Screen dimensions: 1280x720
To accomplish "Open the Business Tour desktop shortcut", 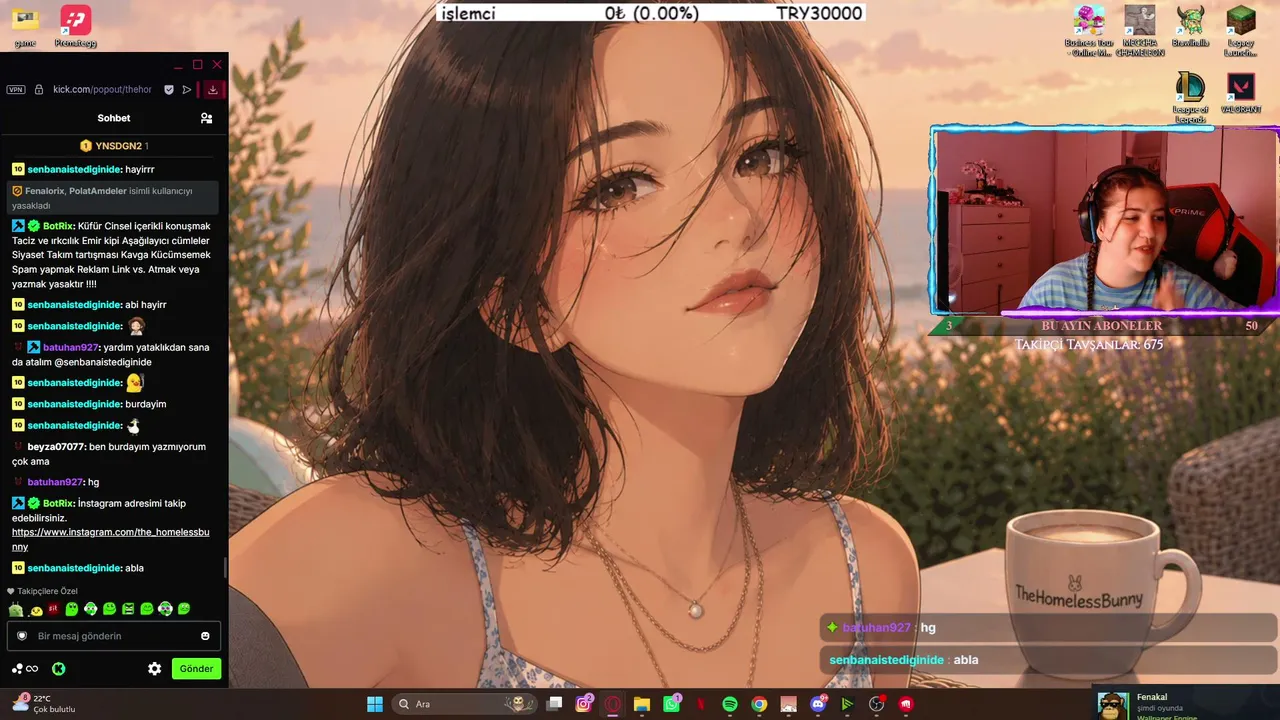I will (1089, 31).
